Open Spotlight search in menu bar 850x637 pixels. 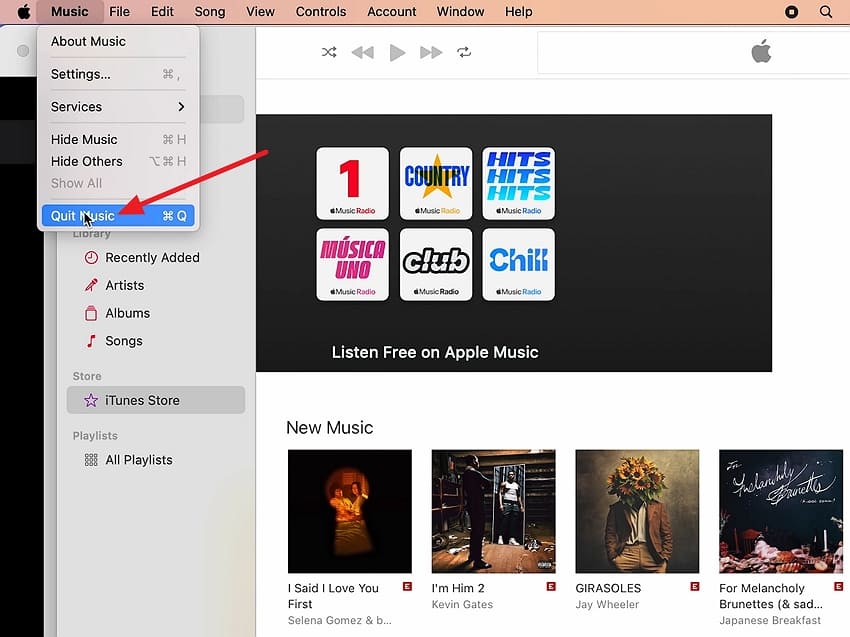[826, 11]
